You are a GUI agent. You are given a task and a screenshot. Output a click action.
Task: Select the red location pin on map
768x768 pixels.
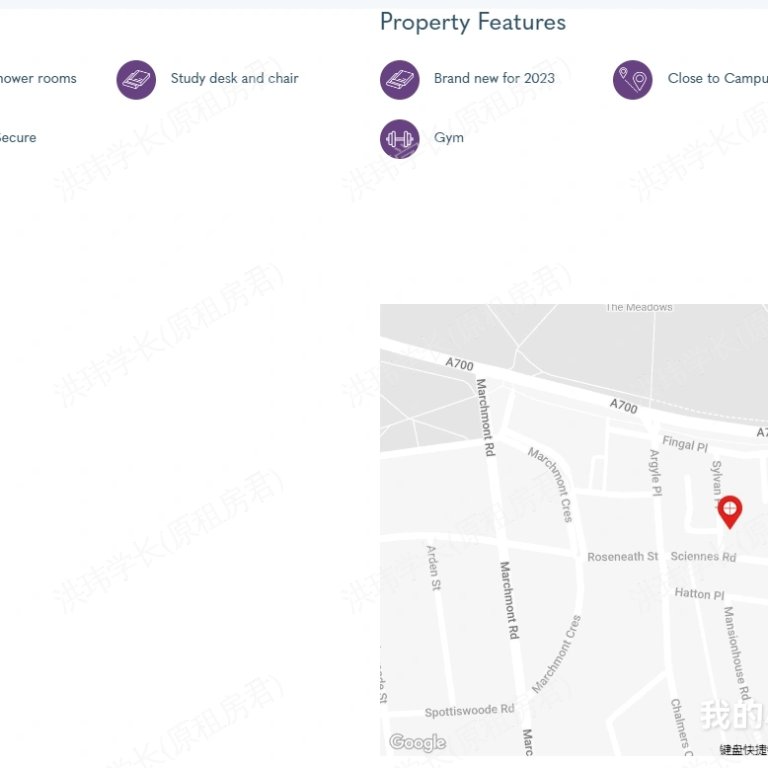point(730,512)
